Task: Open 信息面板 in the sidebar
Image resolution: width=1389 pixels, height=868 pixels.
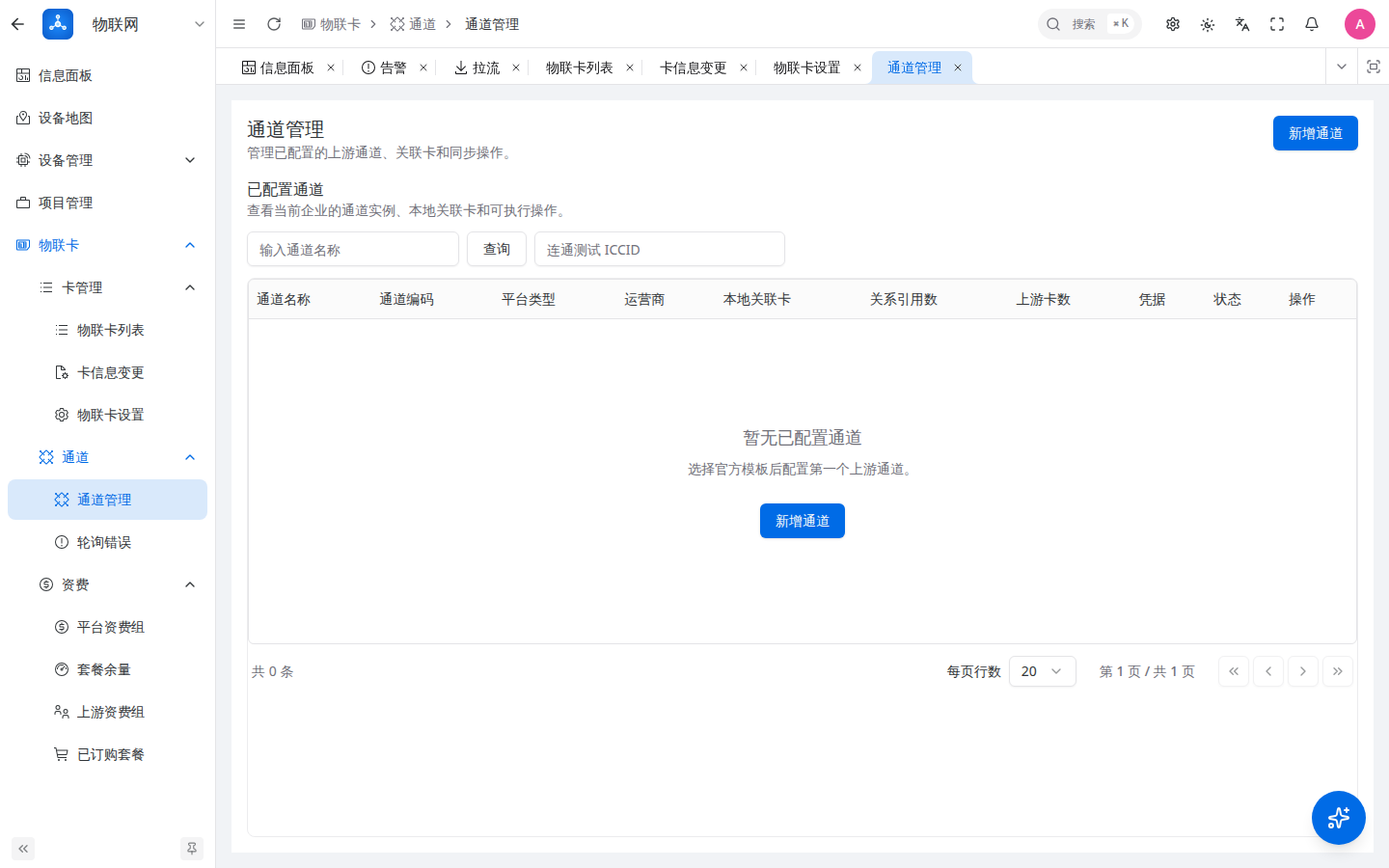Action: 107,75
